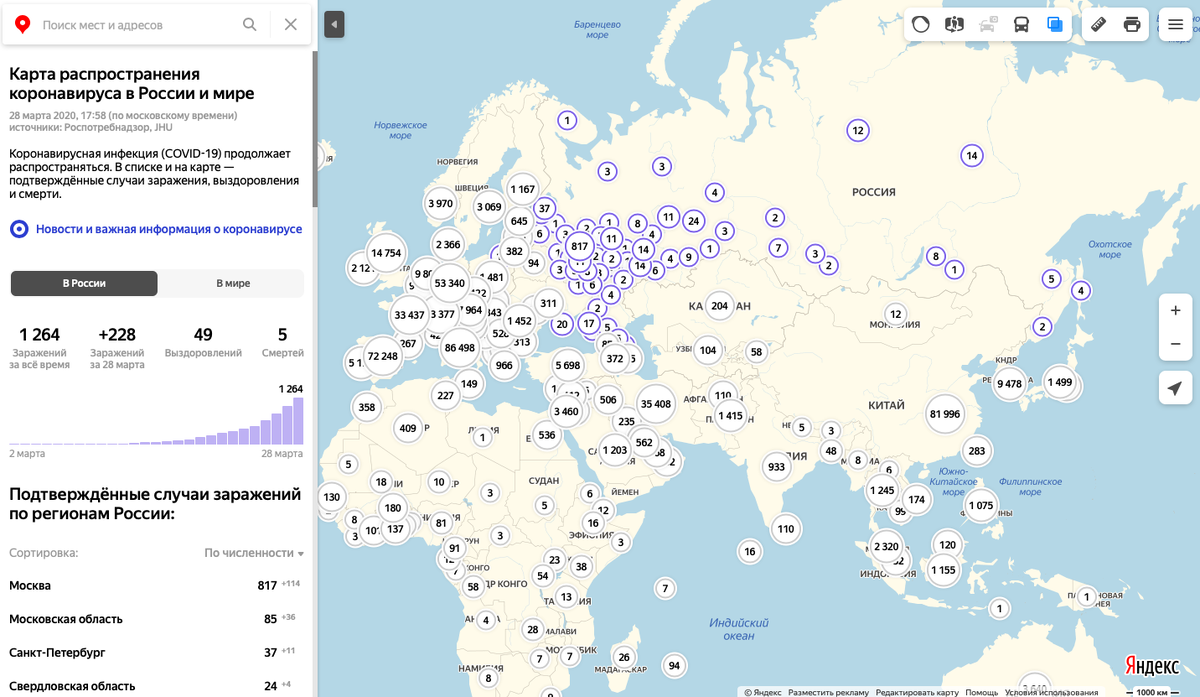This screenshot has width=1200, height=697.
Task: Click the 86 498 Italy cluster marker
Action: pyautogui.click(x=460, y=348)
